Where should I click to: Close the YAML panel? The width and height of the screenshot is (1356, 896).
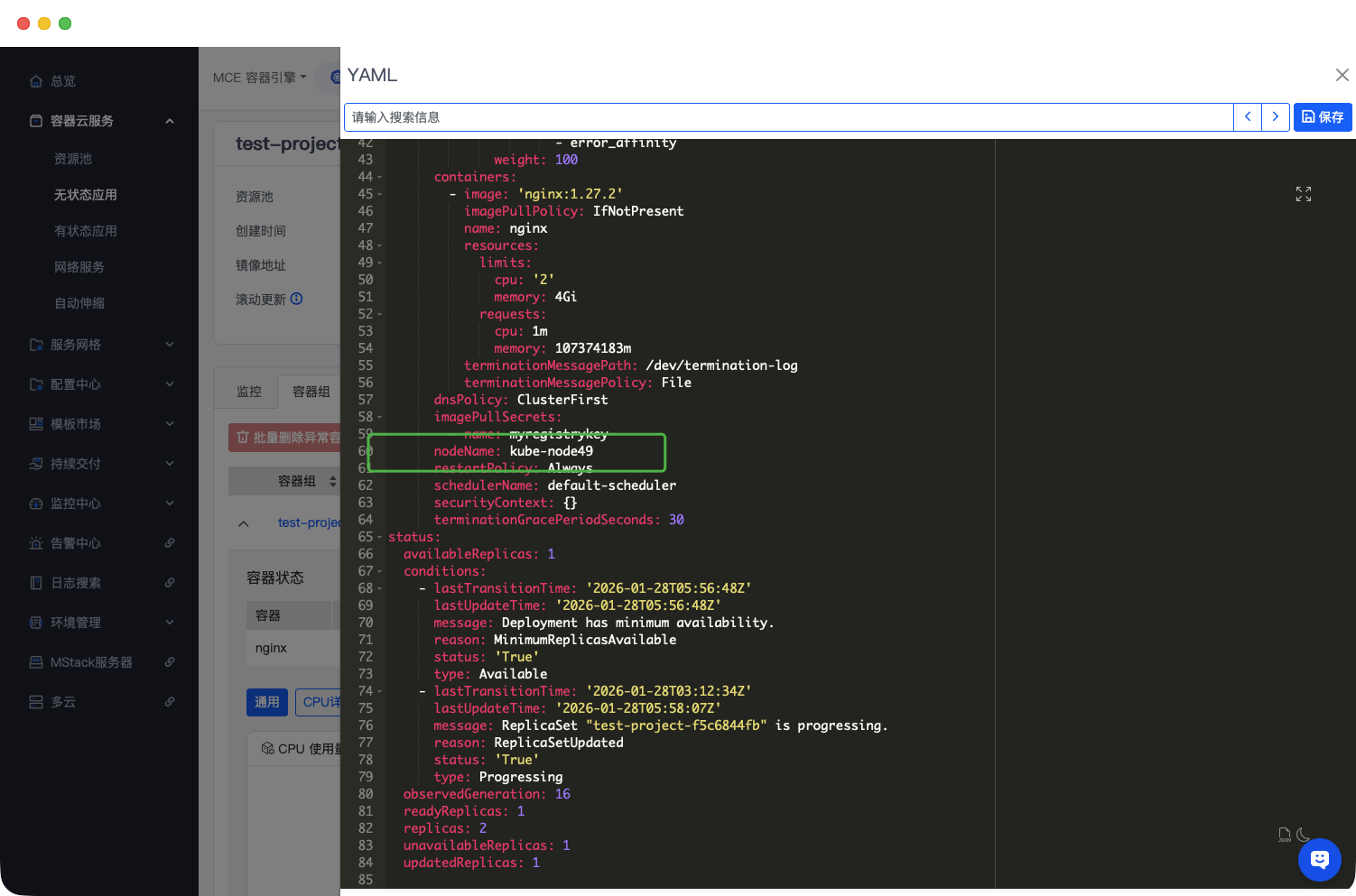point(1342,75)
